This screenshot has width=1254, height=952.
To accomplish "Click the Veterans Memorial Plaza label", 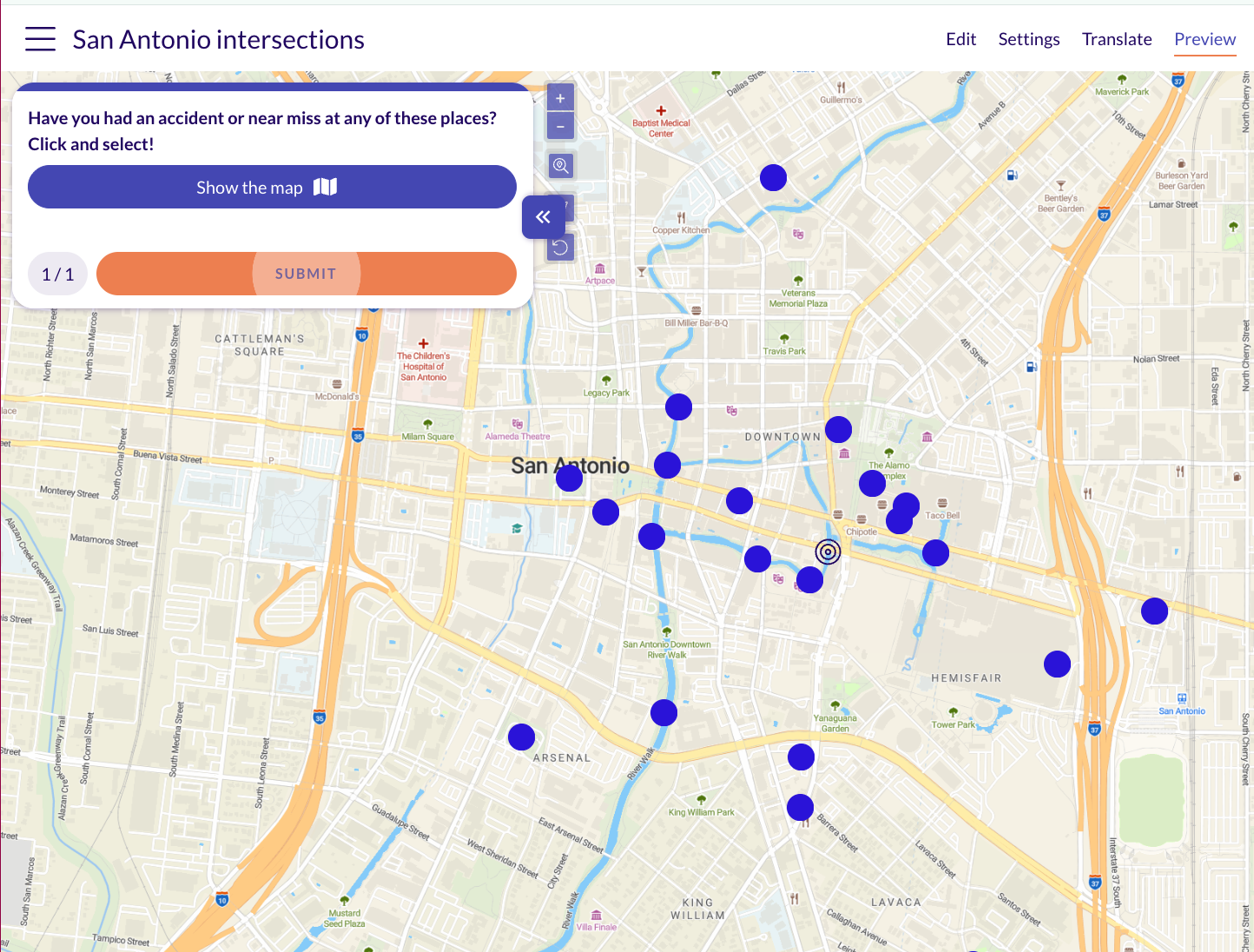I will point(798,299).
